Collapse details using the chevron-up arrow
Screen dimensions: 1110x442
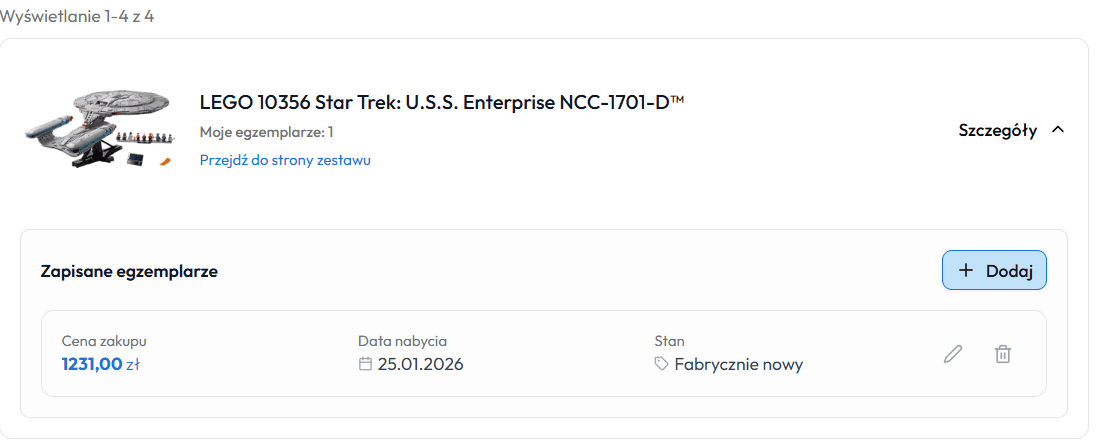click(1058, 130)
